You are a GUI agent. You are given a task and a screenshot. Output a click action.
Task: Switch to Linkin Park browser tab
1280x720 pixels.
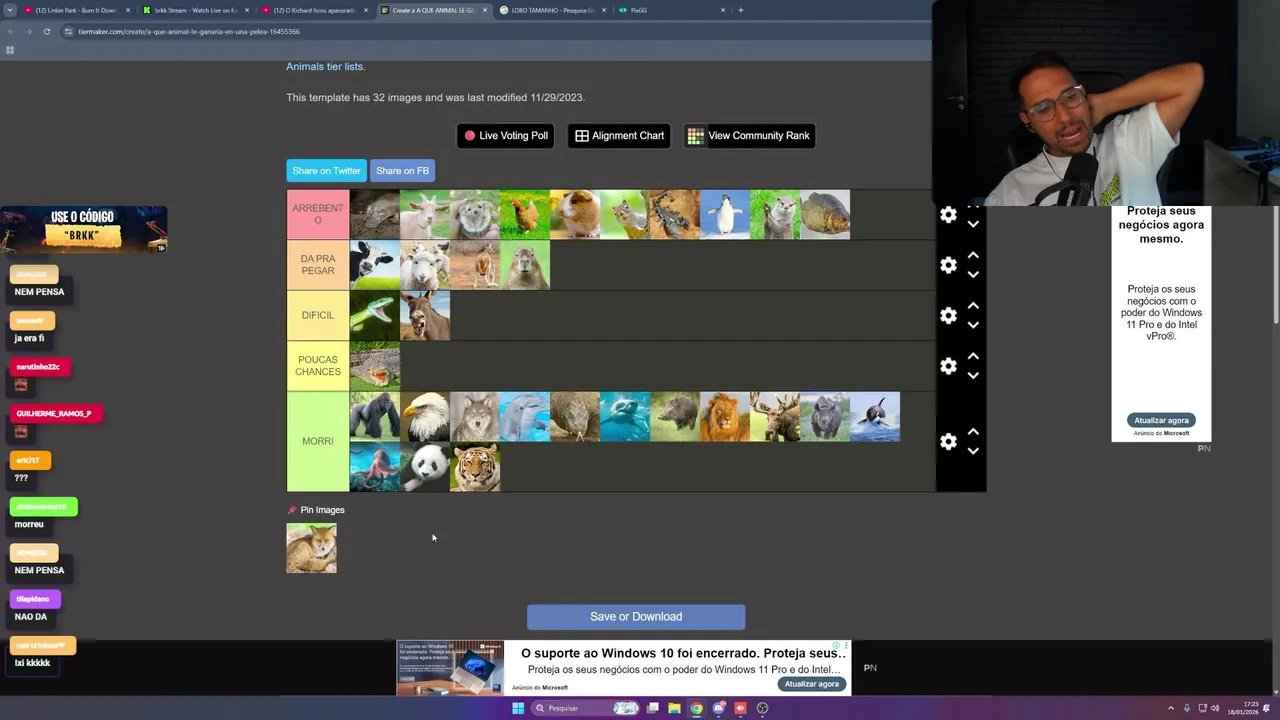(x=76, y=10)
